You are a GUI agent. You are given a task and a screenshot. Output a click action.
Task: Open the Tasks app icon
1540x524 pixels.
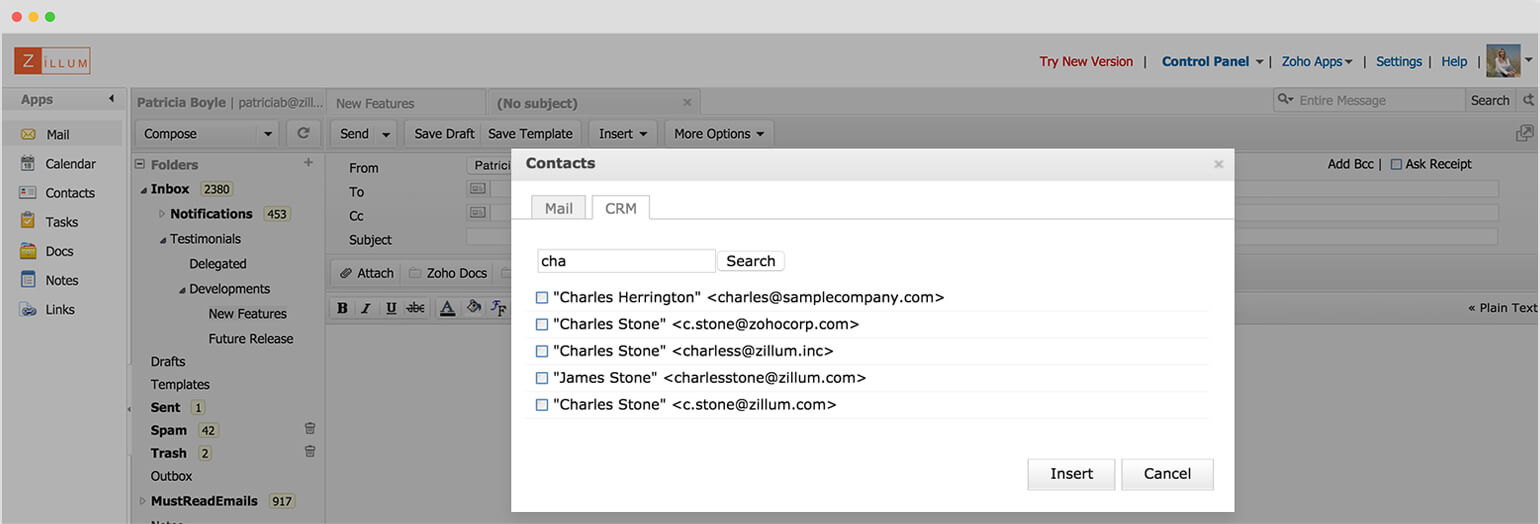tap(28, 221)
